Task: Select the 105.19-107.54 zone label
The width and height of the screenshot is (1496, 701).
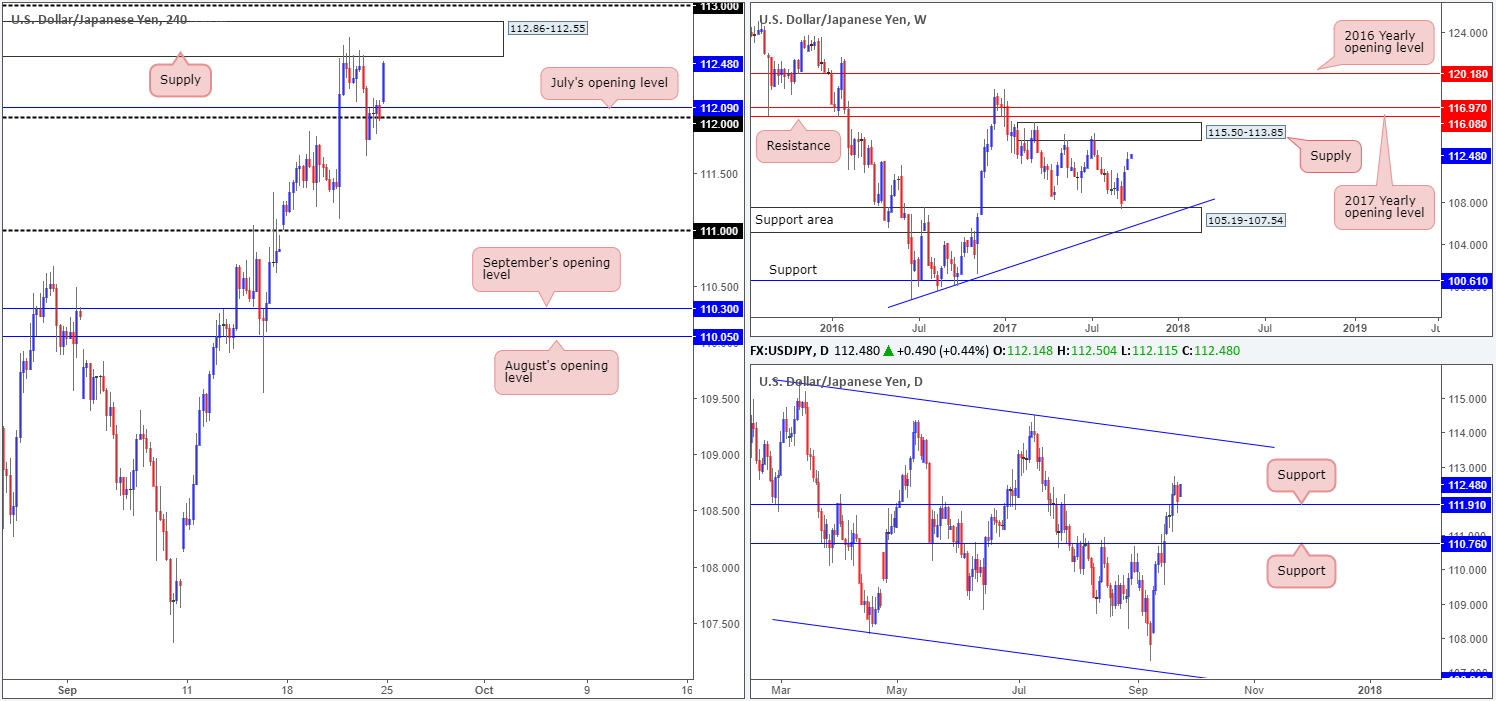Action: [1245, 220]
